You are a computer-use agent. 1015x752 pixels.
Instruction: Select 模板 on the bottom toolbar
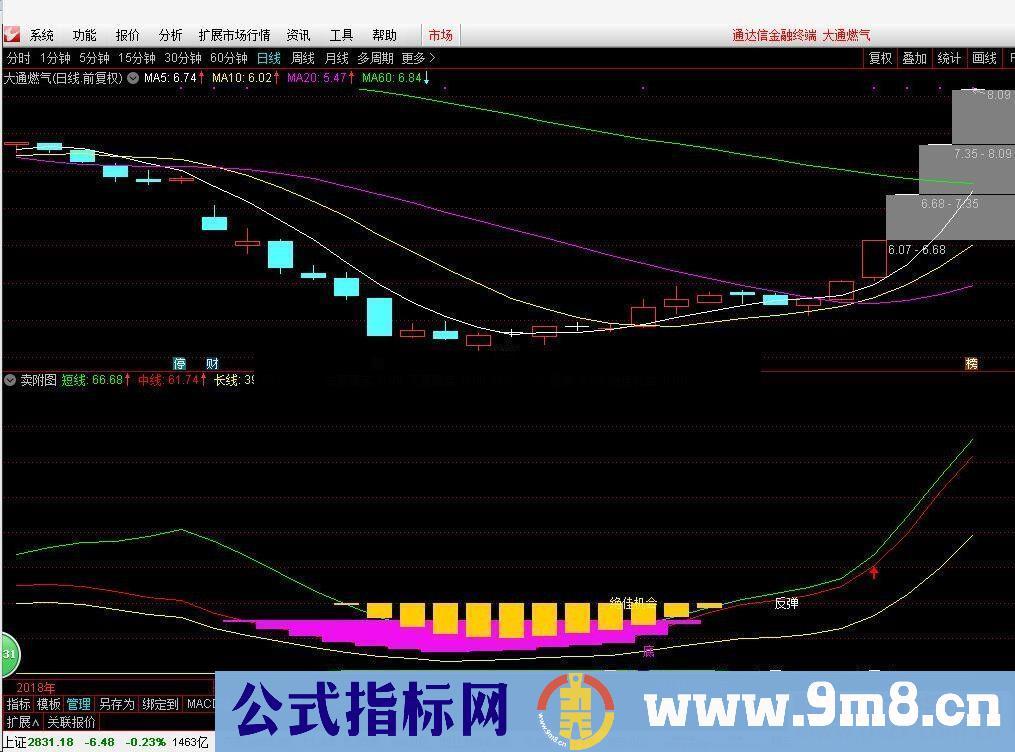click(49, 703)
